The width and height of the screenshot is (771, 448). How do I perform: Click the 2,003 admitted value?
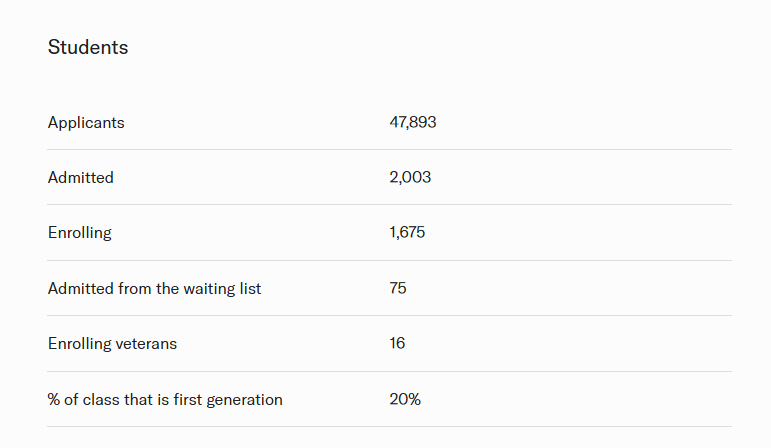(x=410, y=177)
